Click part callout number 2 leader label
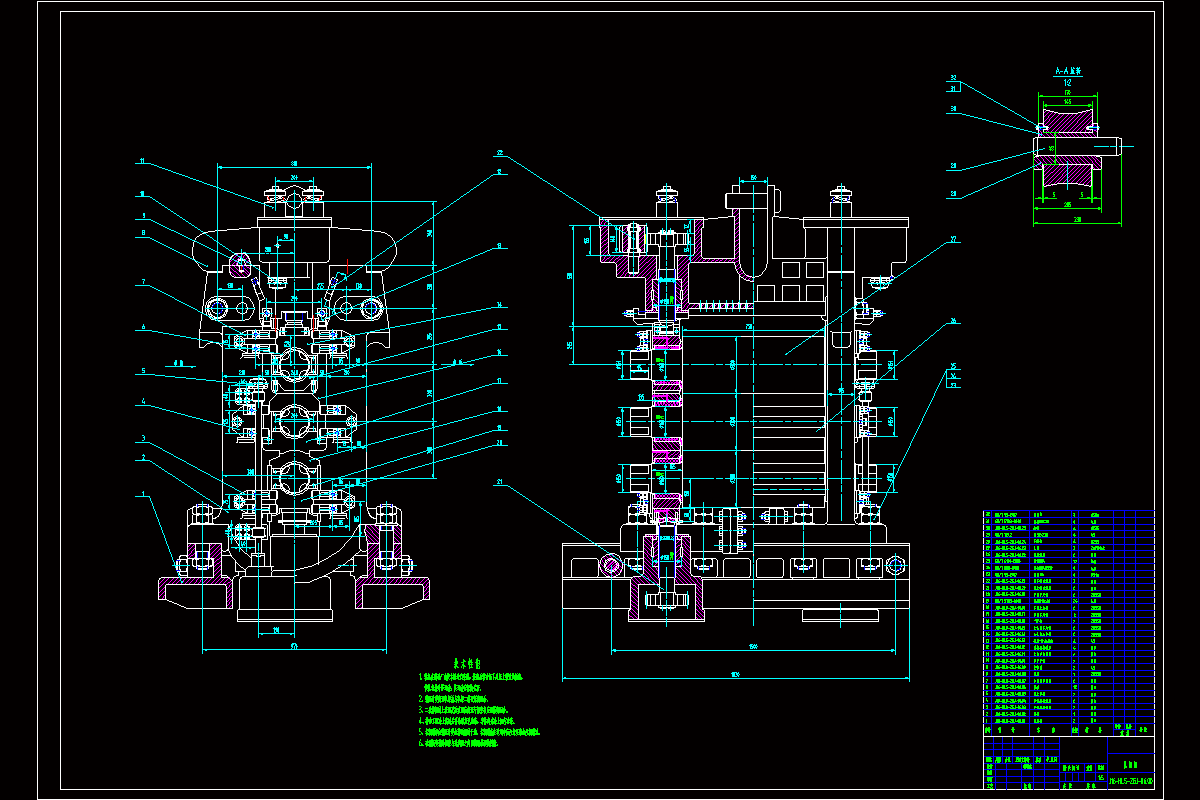 (143, 458)
